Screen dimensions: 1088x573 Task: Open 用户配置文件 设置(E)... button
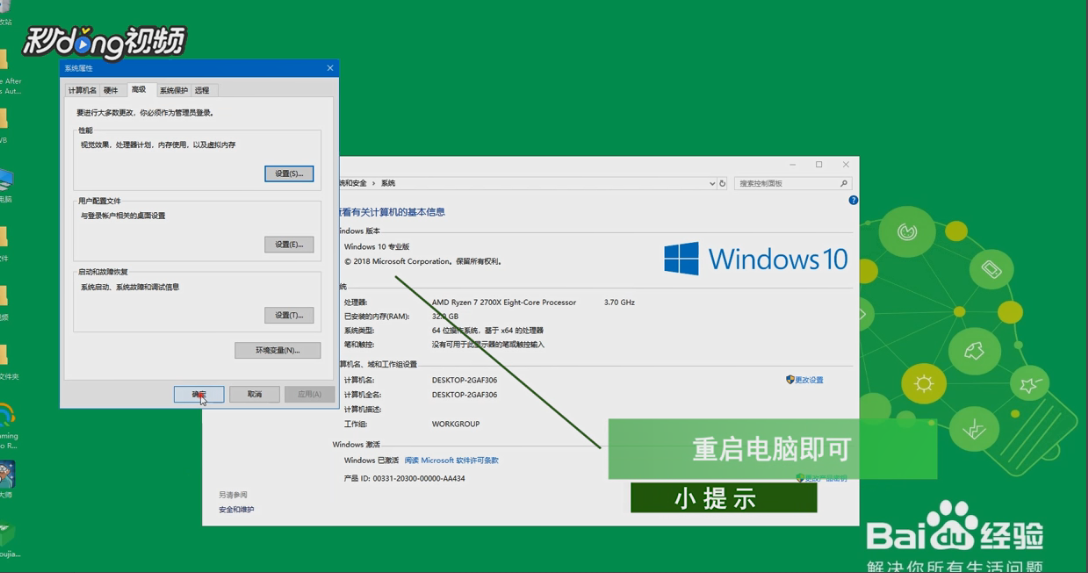click(289, 244)
